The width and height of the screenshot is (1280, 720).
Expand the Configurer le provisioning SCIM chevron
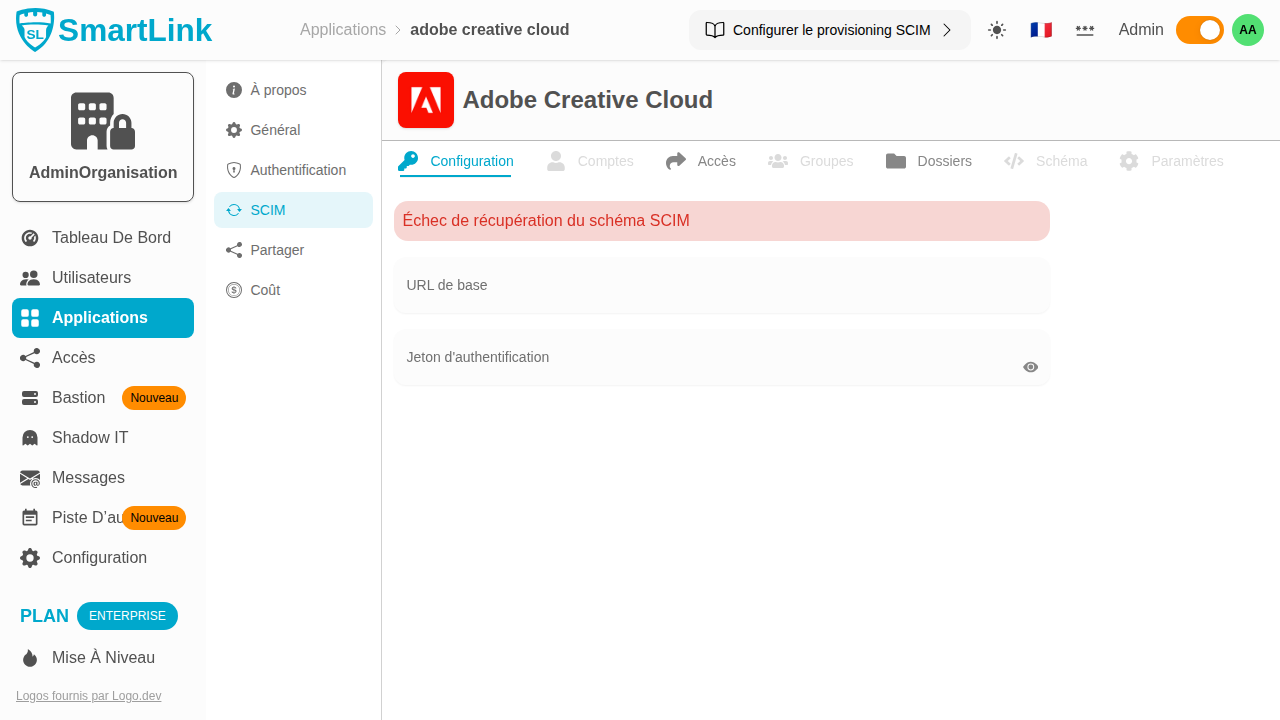(x=946, y=30)
